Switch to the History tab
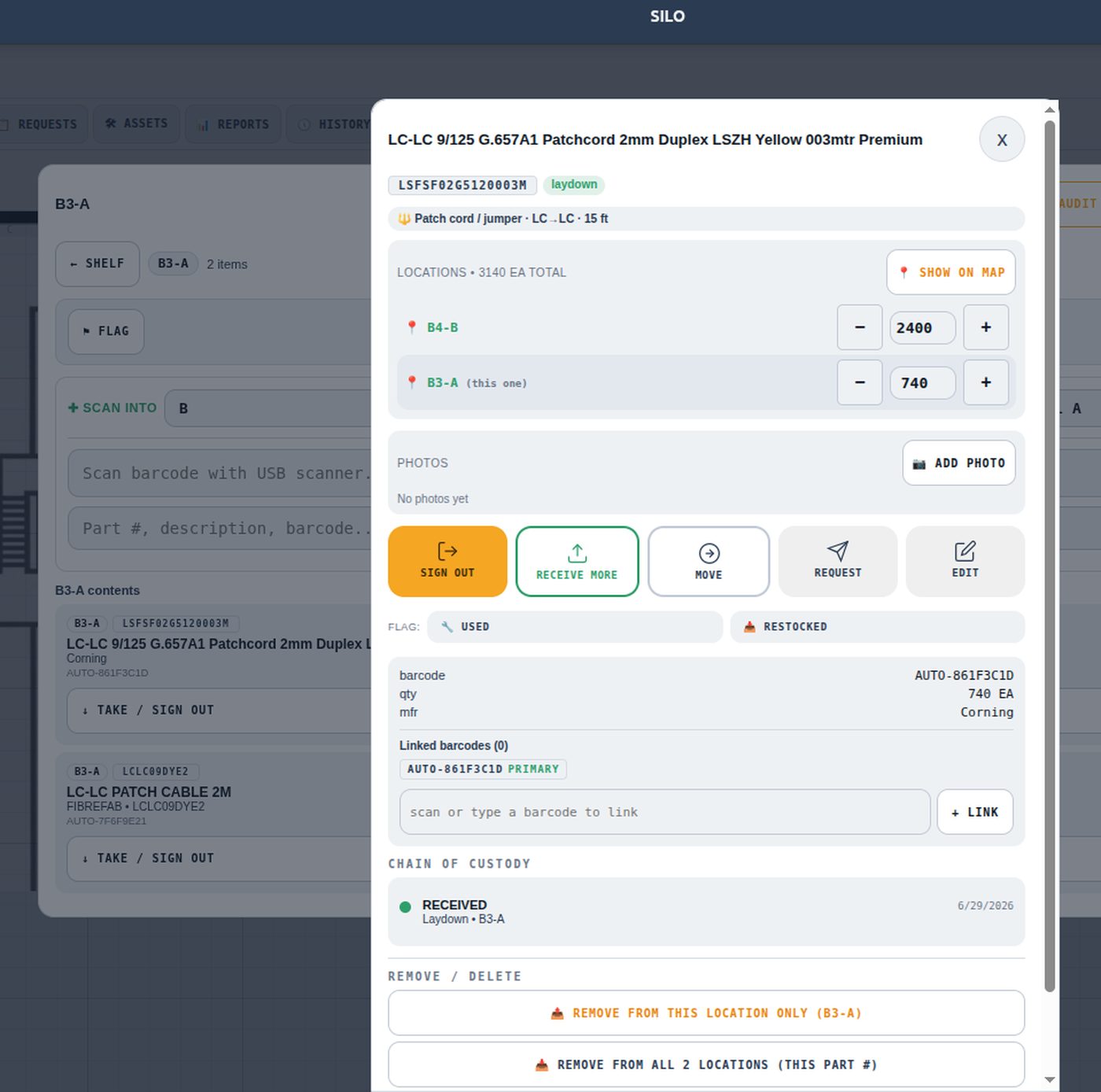The width and height of the screenshot is (1101, 1092). (330, 124)
